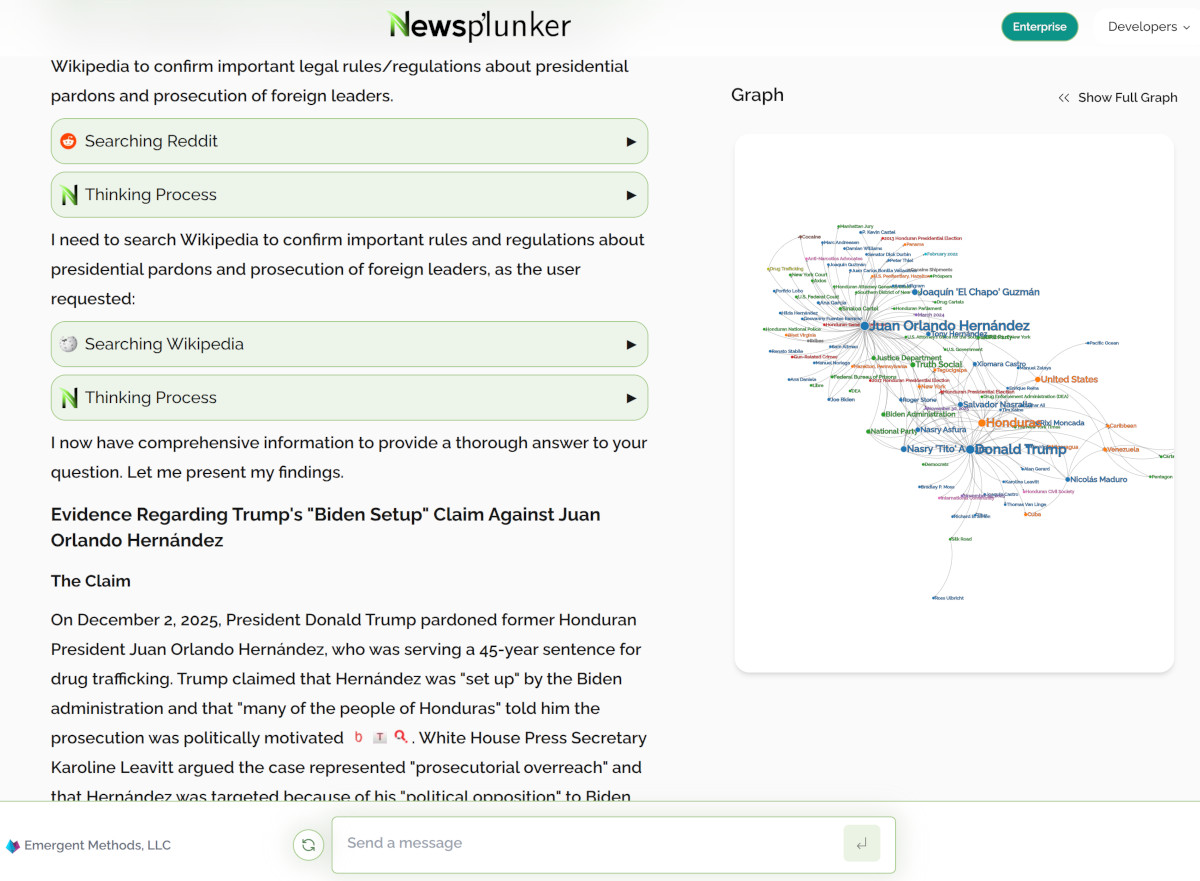Select the Joe Biden graph node

[828, 400]
